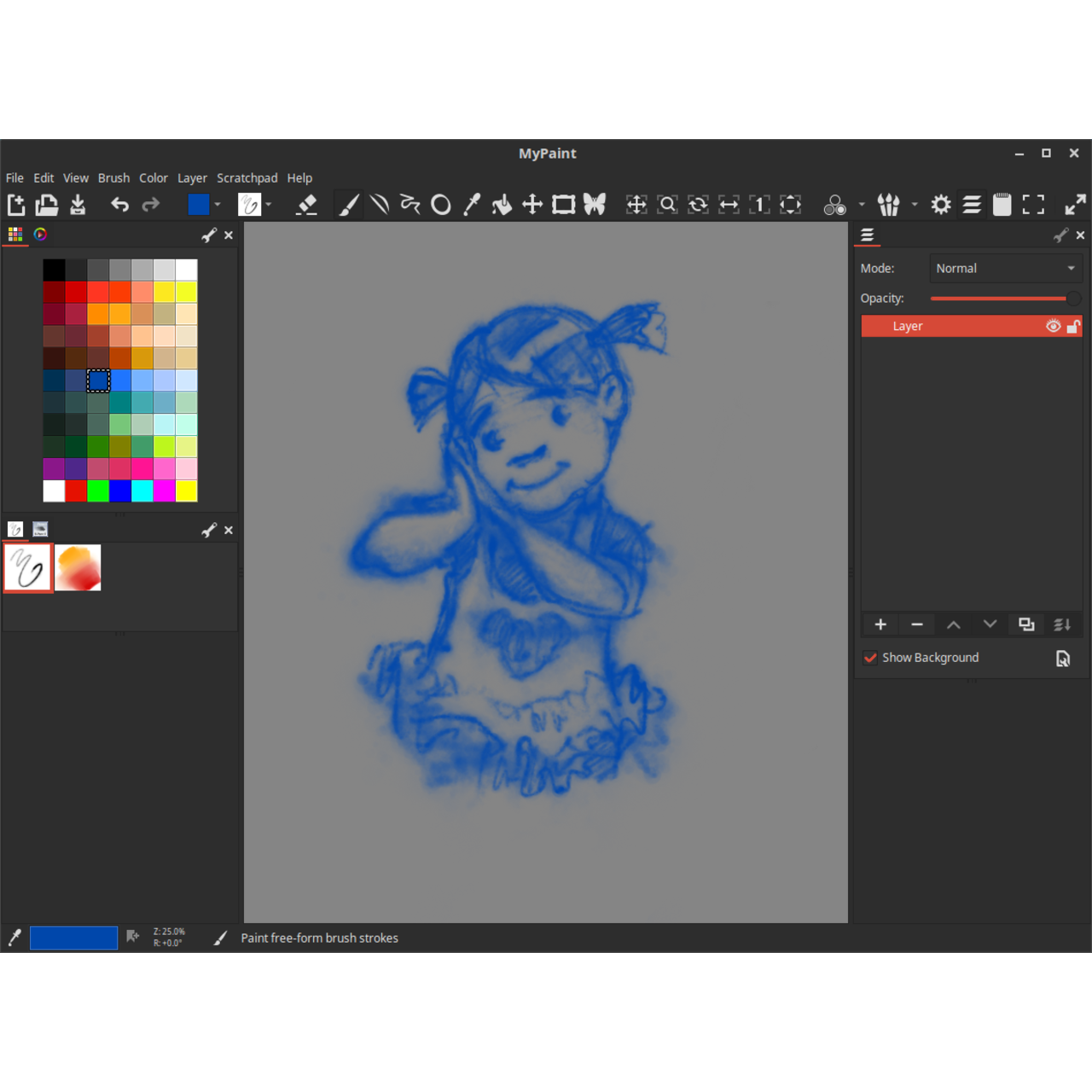Screen dimensions: 1092x1092
Task: Pick a color with the Color Picker tool
Action: pos(472,205)
